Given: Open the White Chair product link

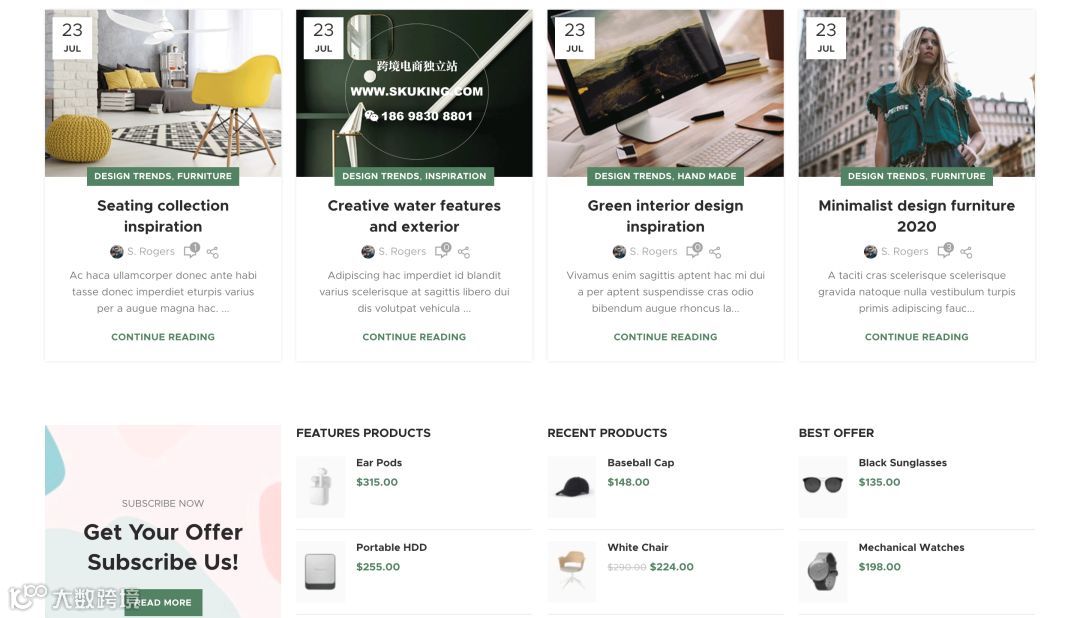Looking at the screenshot, I should pos(638,548).
